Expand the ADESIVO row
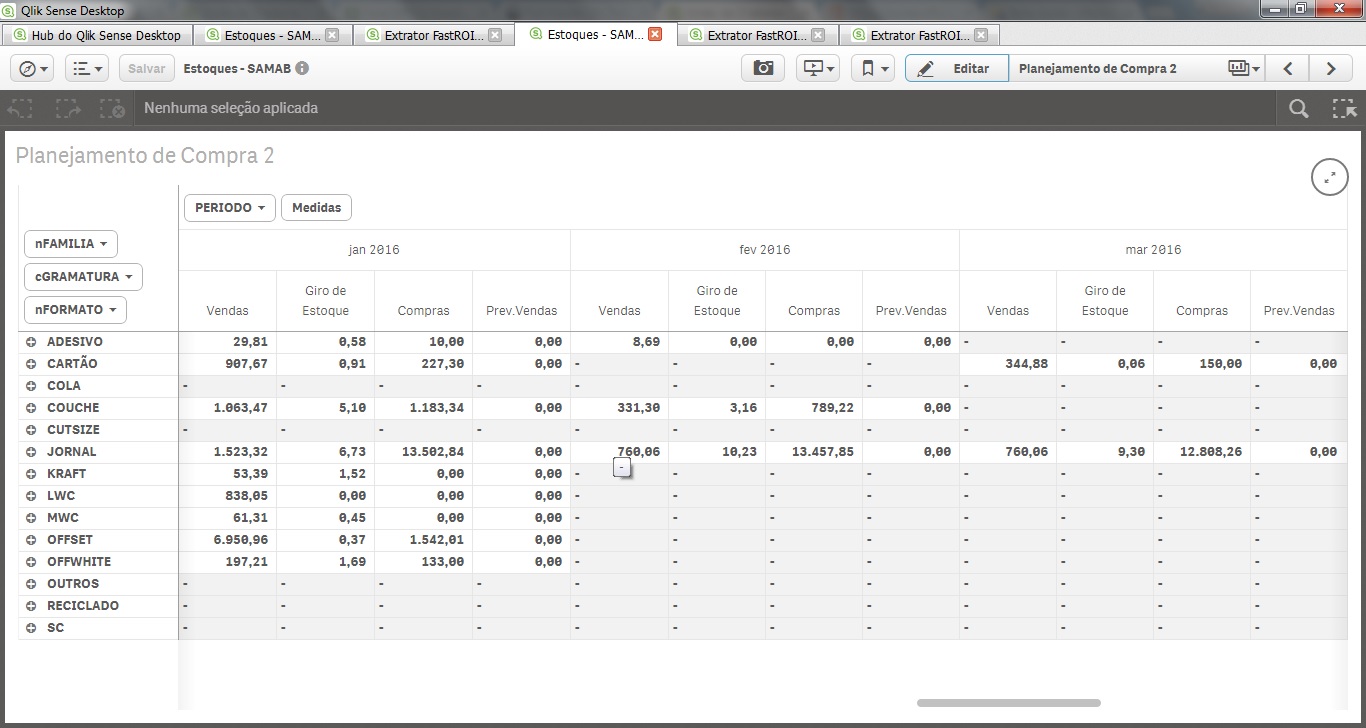Screen dimensions: 1366x728 pos(31,342)
